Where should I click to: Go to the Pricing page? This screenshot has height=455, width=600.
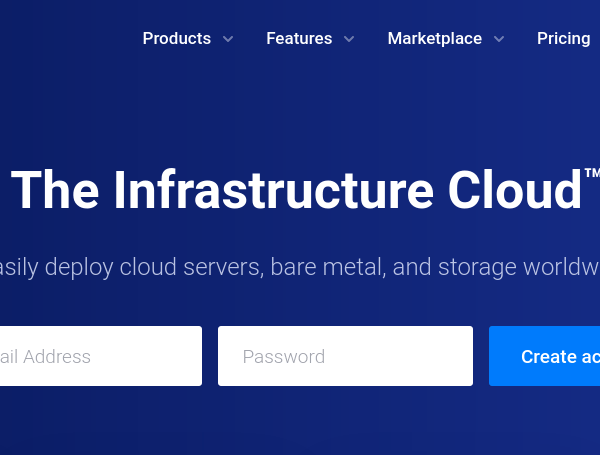coord(564,38)
